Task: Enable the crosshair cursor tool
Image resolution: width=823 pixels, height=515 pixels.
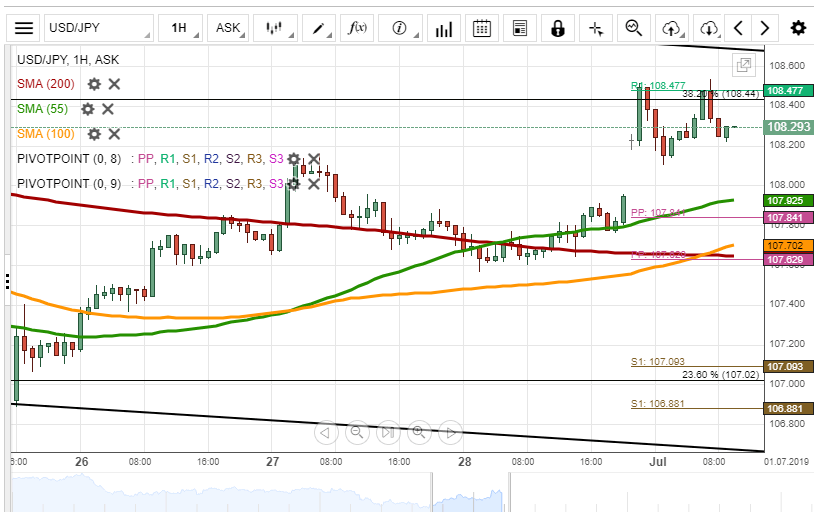Action: pyautogui.click(x=596, y=28)
